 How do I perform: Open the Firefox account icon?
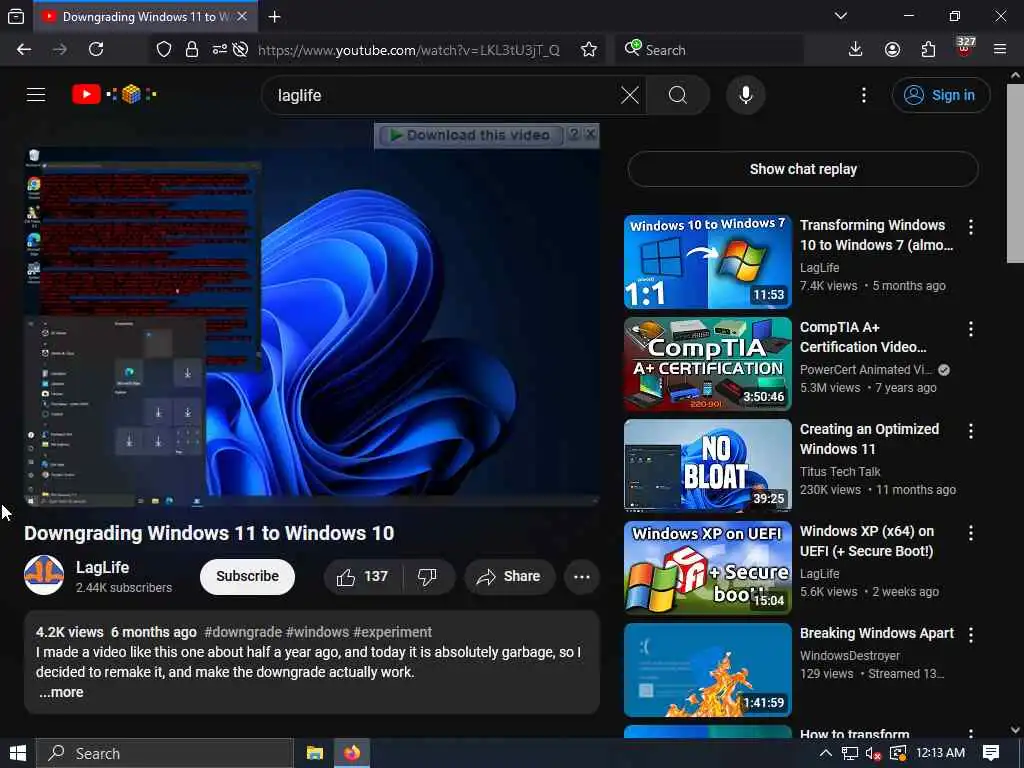click(892, 50)
